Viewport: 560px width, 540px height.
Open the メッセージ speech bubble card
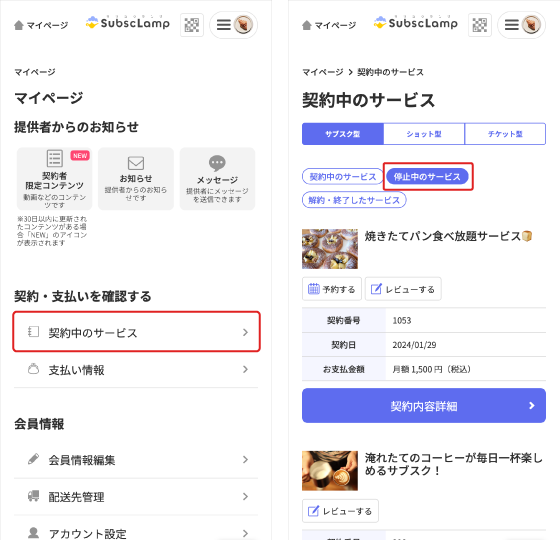217,179
